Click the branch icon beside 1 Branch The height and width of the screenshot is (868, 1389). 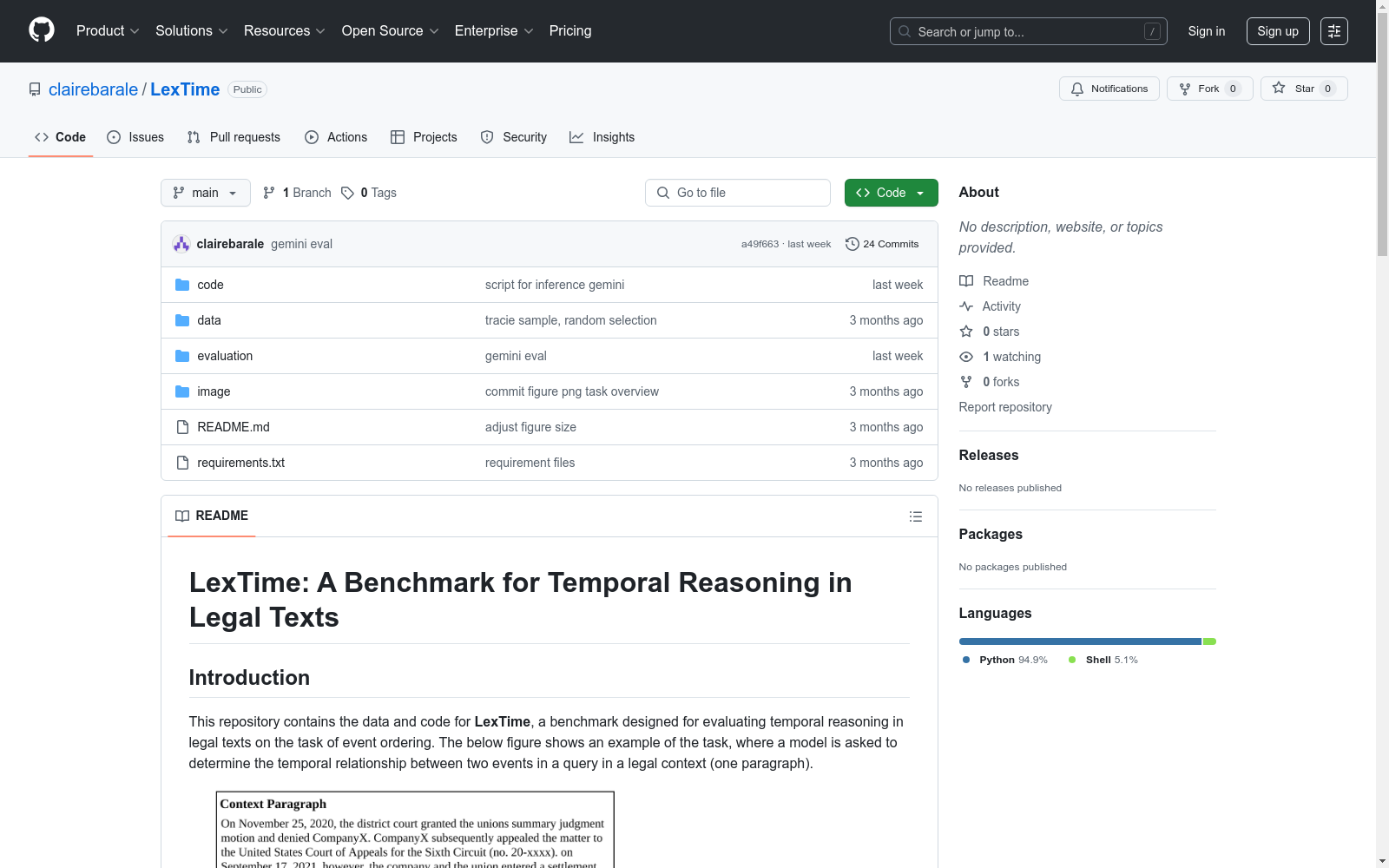coord(269,193)
